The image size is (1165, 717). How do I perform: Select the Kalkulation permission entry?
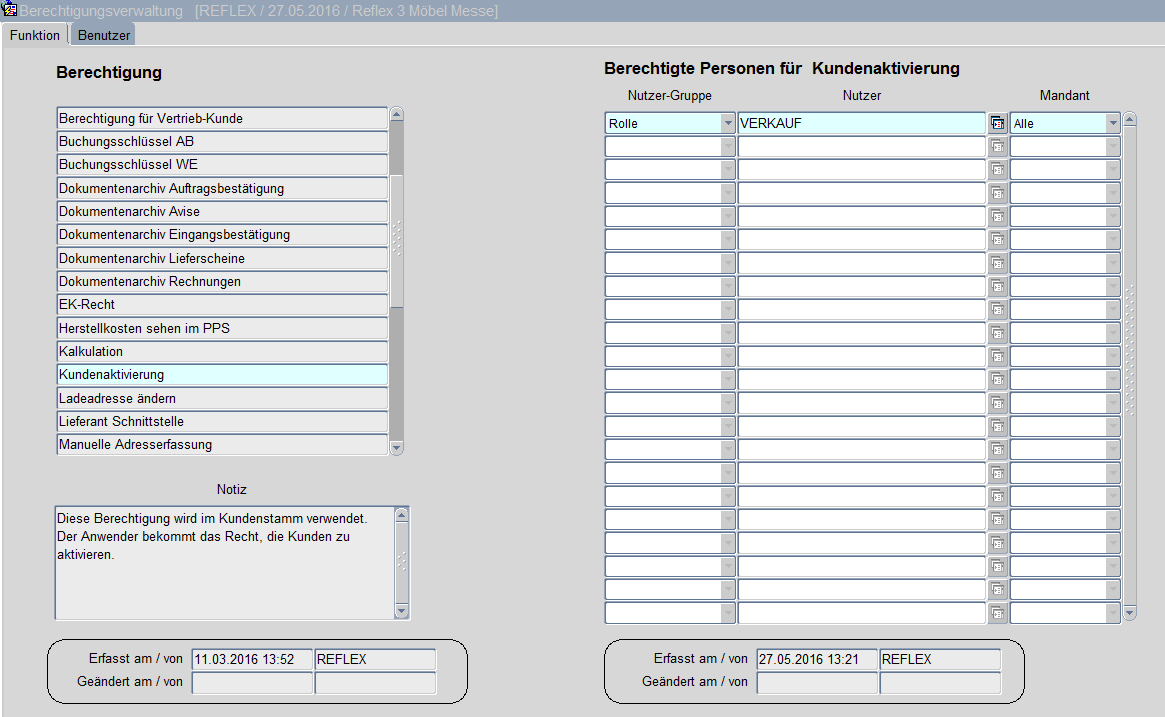coord(221,352)
